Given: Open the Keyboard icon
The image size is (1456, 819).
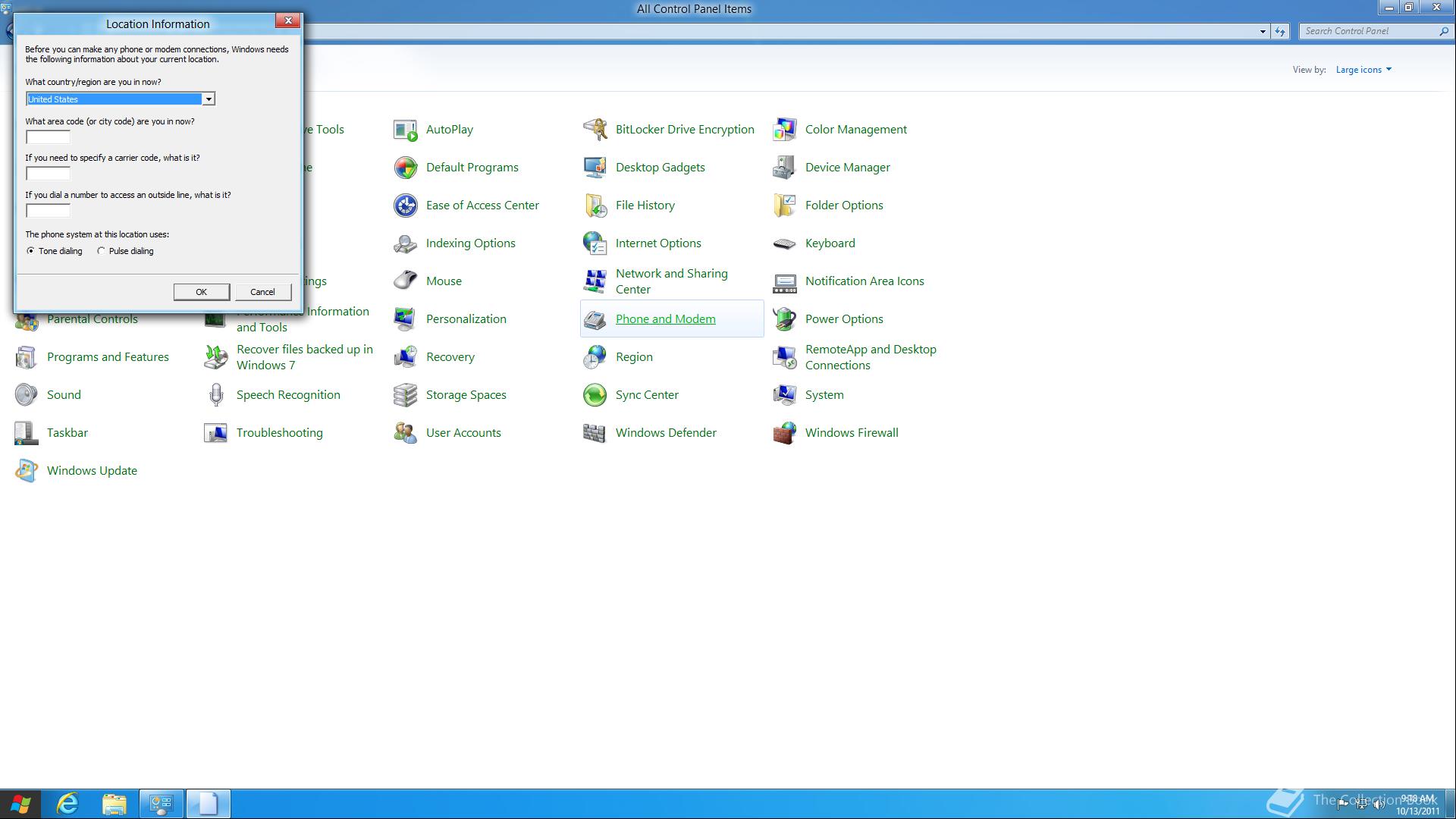Looking at the screenshot, I should tap(785, 243).
